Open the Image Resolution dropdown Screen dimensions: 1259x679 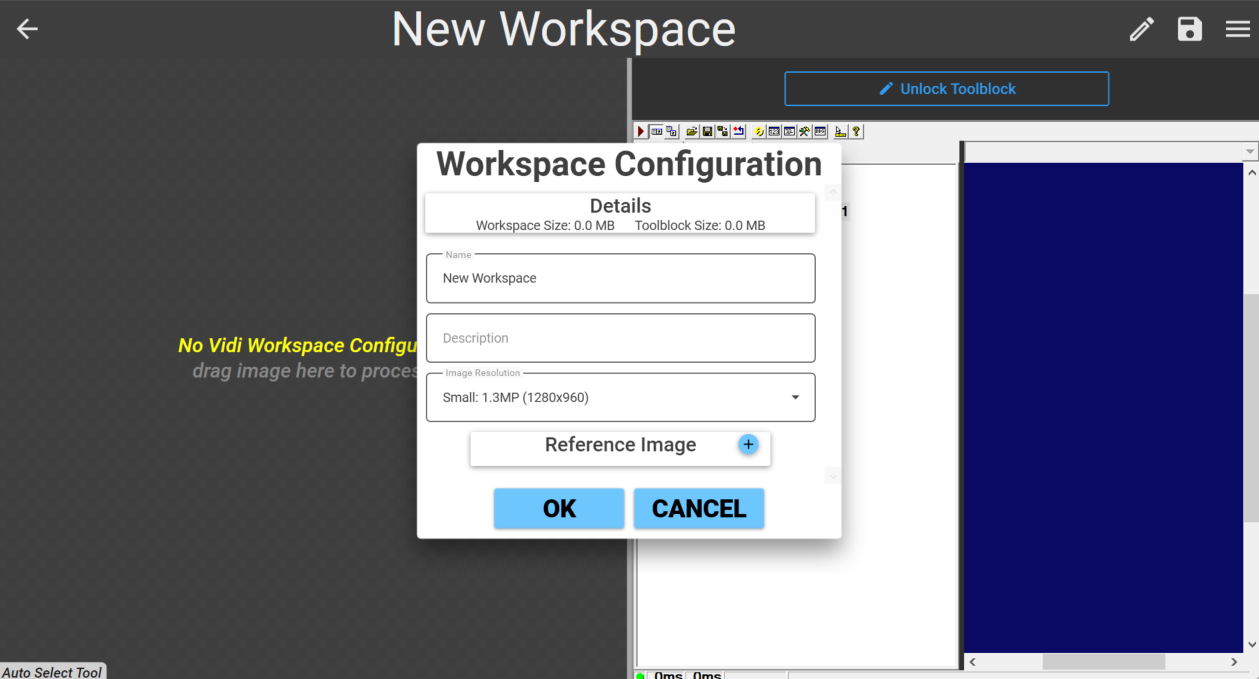click(620, 398)
